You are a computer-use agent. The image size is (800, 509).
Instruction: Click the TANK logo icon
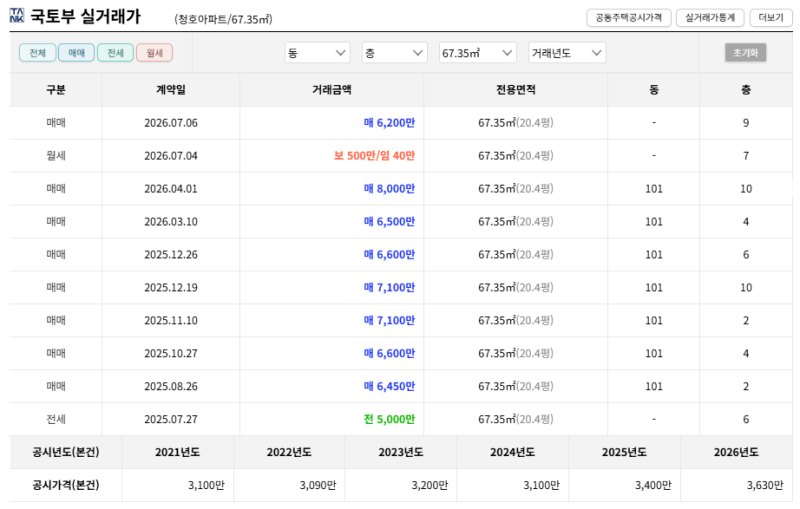coord(17,16)
